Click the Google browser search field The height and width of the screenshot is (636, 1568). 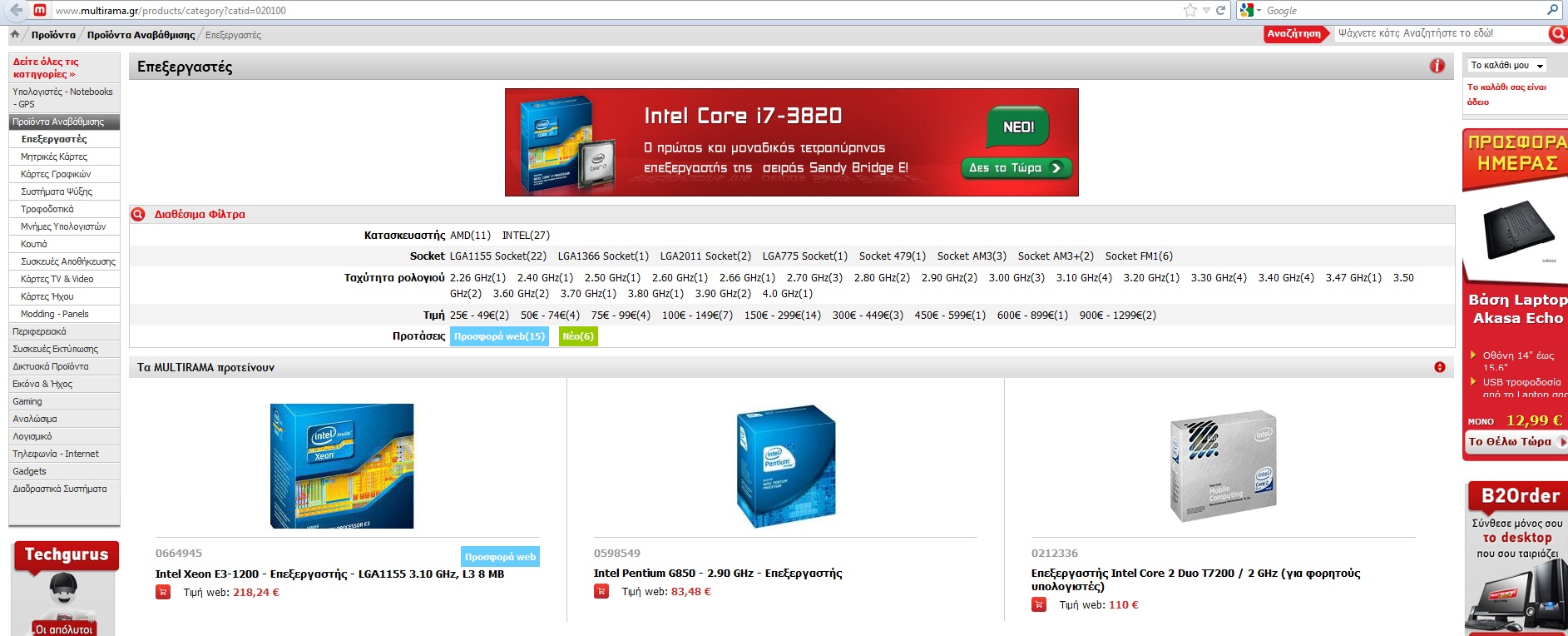[1404, 11]
